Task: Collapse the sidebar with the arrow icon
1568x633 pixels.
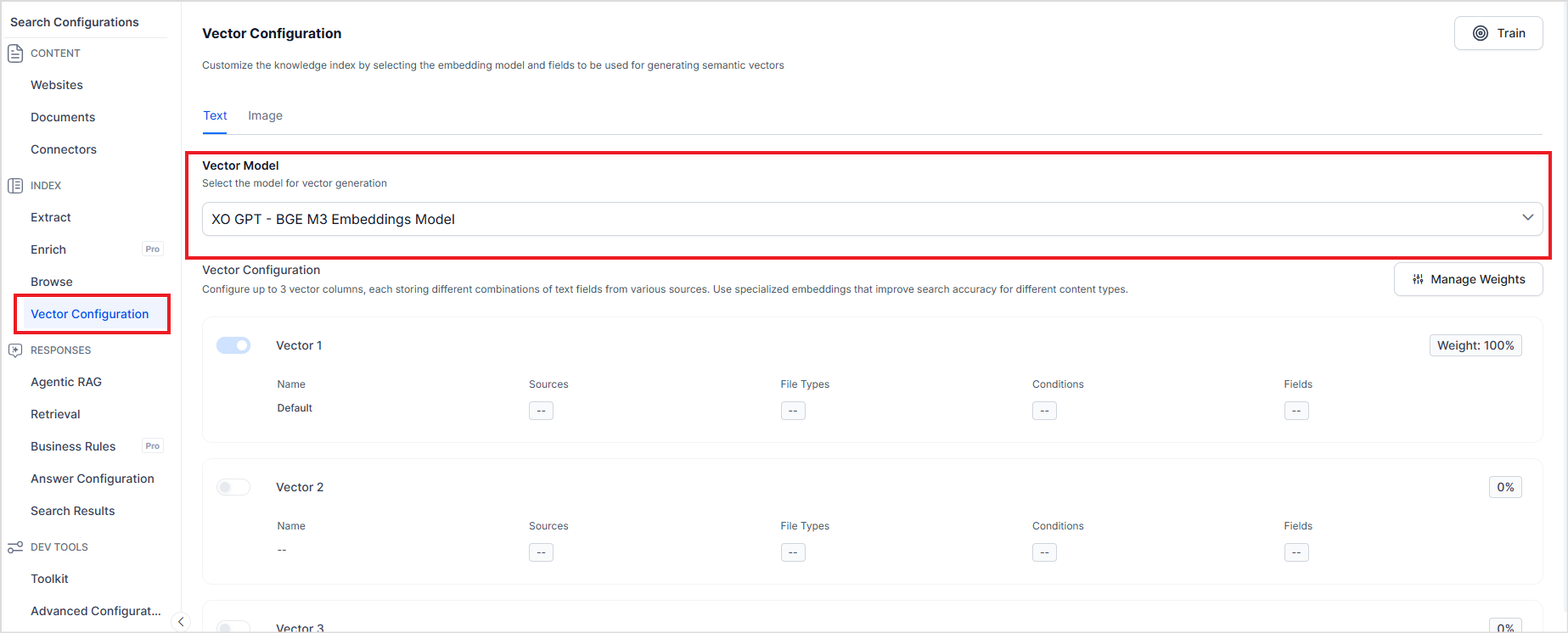Action: [x=181, y=622]
